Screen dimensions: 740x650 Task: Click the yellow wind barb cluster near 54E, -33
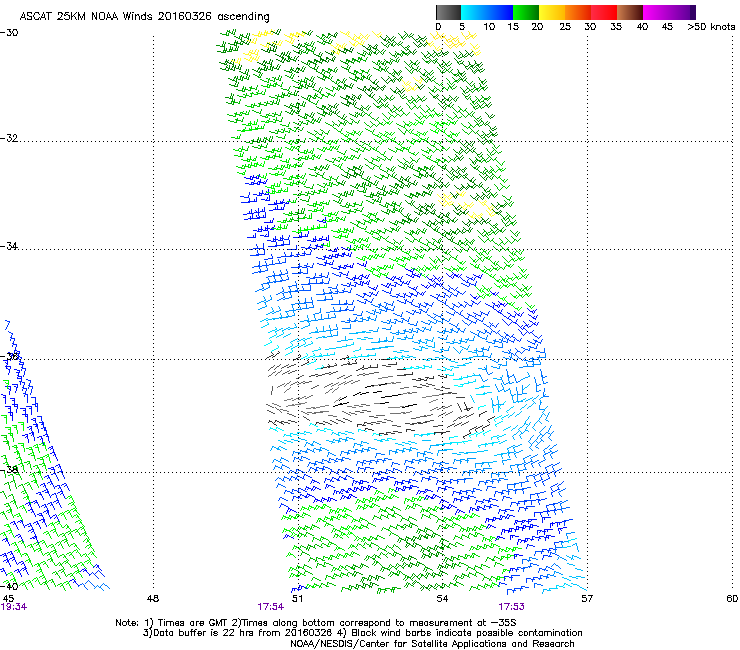point(465,204)
